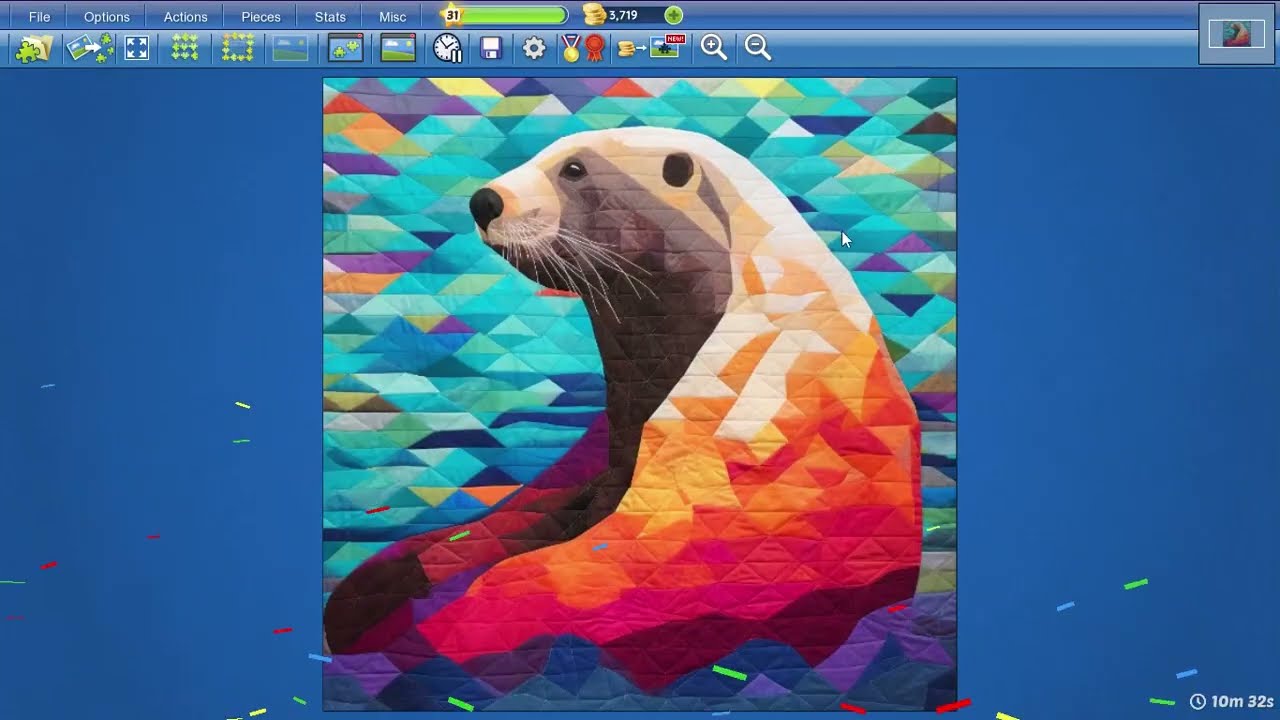
Task: Open achievements medal icon
Action: pos(583,48)
